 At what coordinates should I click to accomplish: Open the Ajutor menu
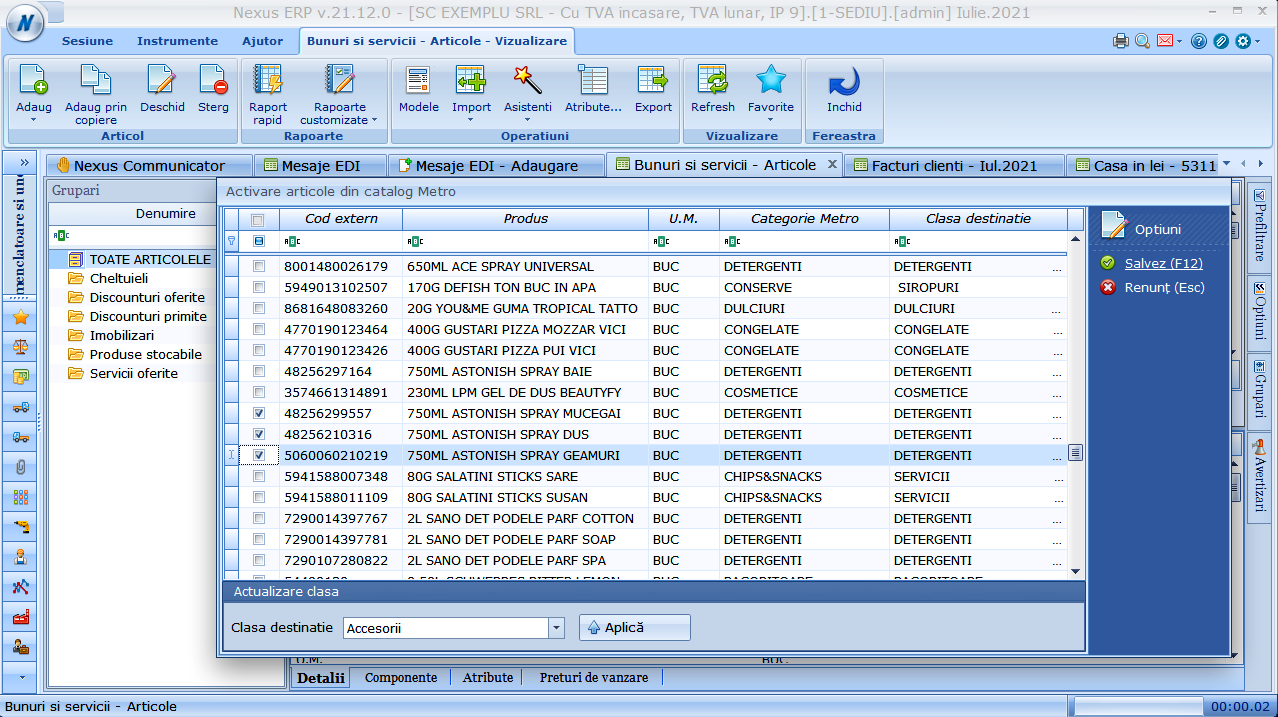[x=262, y=41]
